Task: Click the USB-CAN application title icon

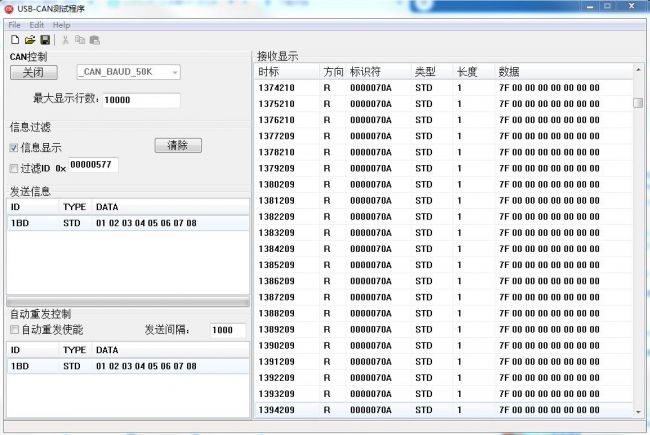Action: pyautogui.click(x=9, y=8)
